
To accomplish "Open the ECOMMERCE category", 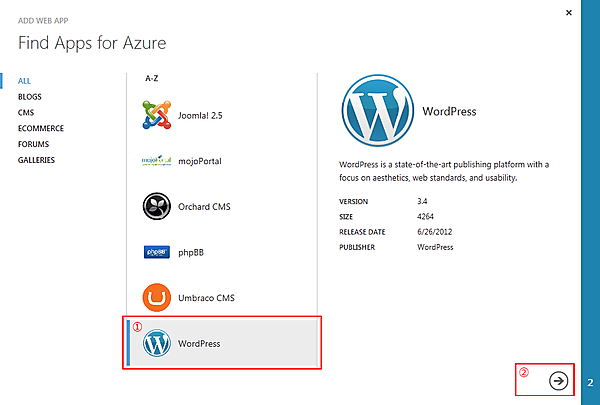I will coord(41,128).
